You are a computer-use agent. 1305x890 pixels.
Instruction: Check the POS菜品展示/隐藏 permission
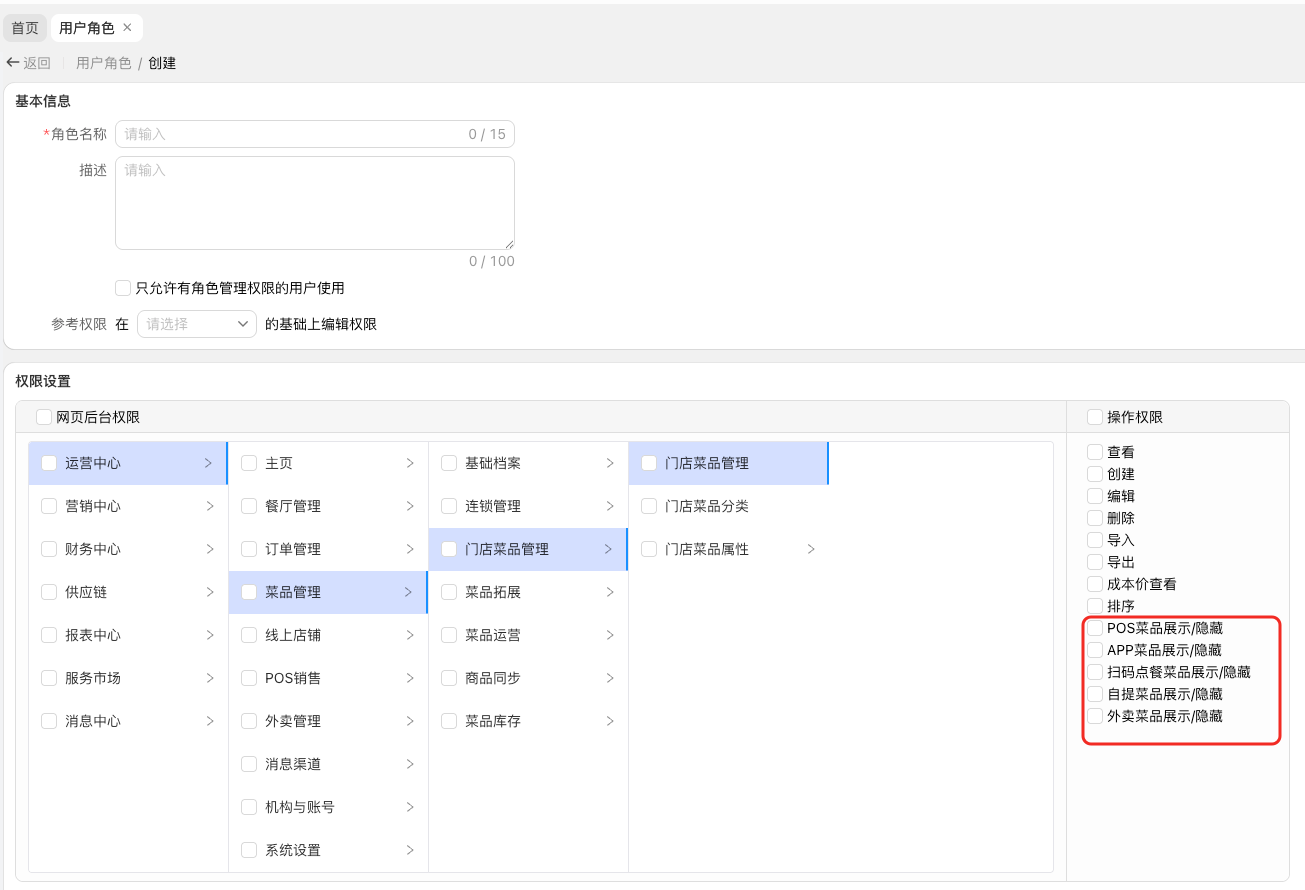[1095, 628]
